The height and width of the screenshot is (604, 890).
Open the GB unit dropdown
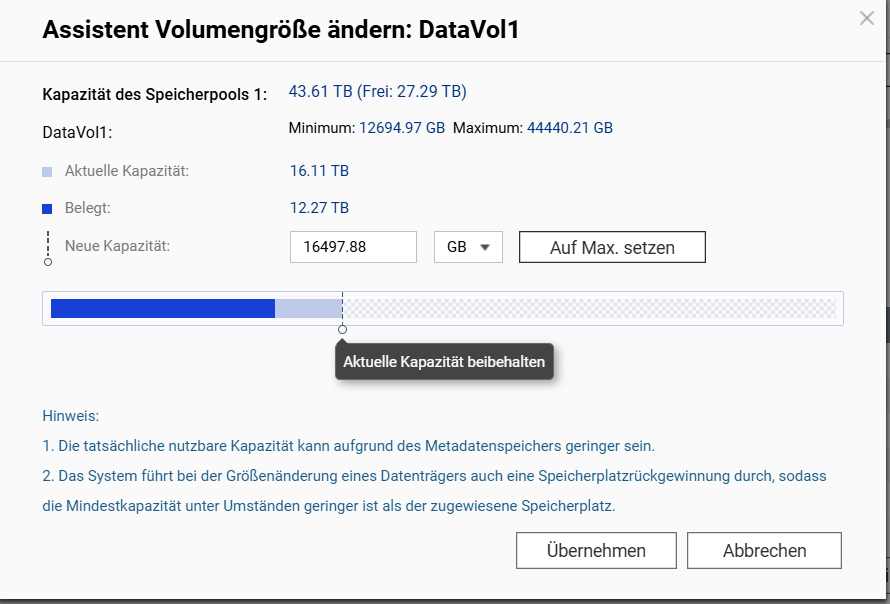coord(468,247)
